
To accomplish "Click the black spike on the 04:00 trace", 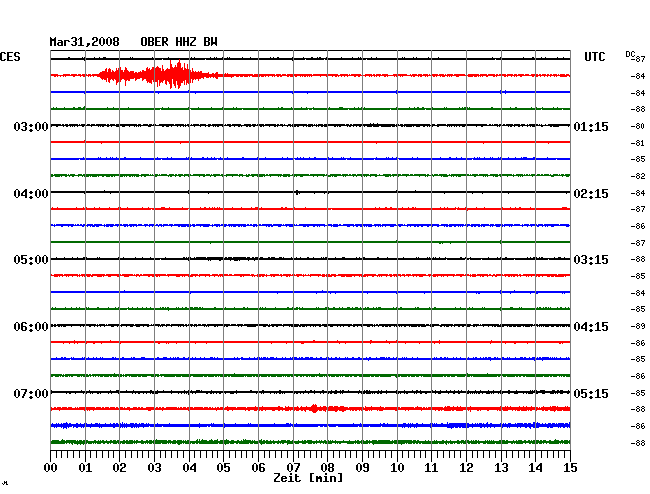I will click(x=297, y=192).
